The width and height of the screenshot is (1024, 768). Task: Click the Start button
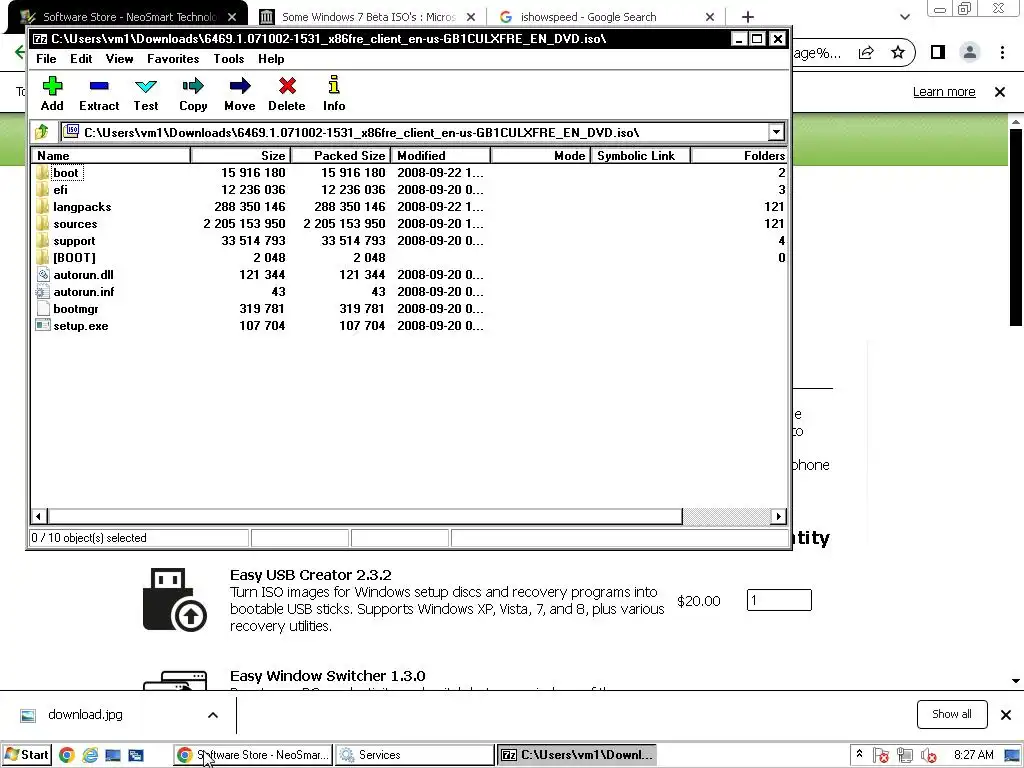[x=26, y=755]
